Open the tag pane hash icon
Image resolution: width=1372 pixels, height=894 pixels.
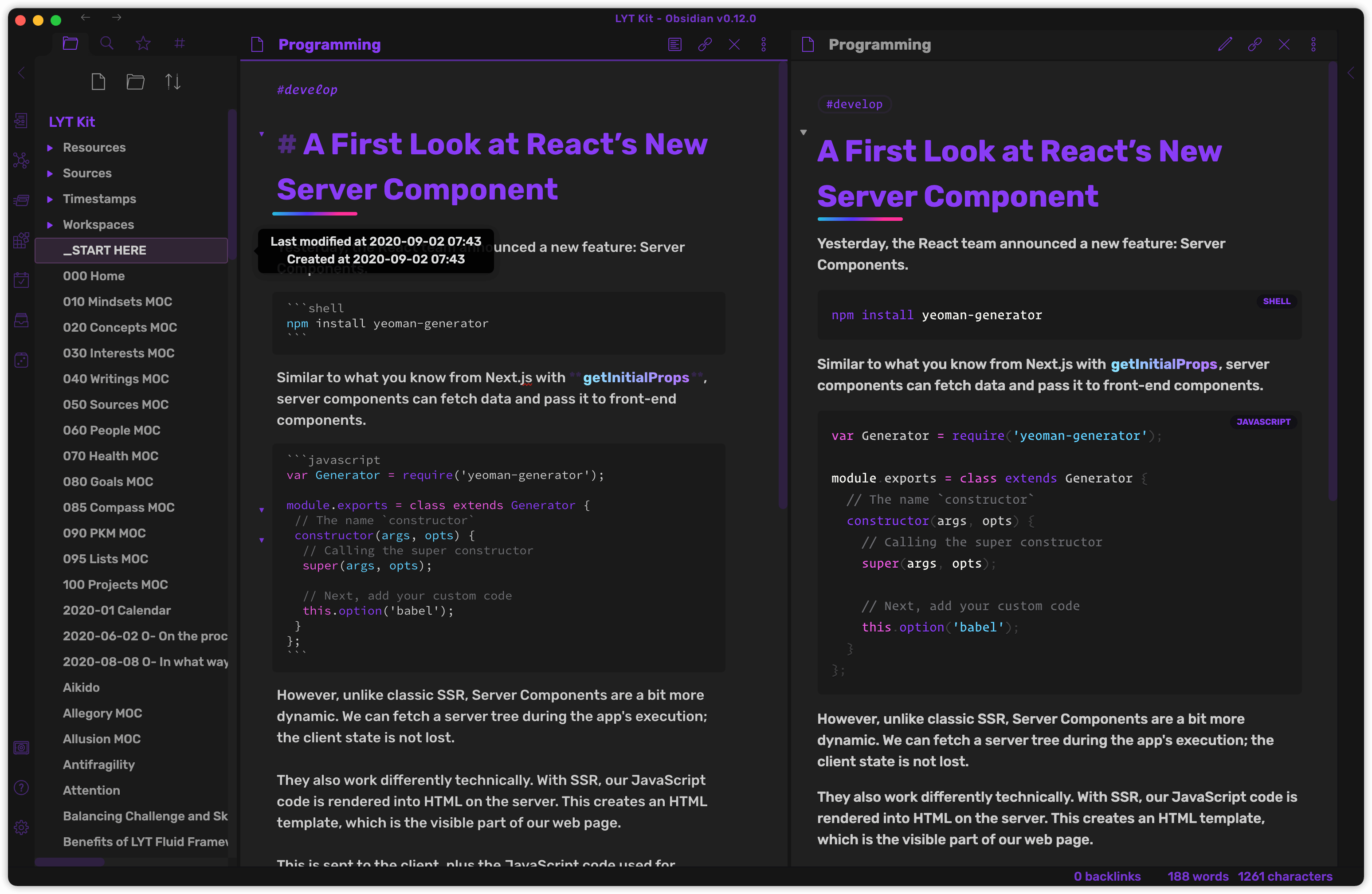[x=180, y=43]
